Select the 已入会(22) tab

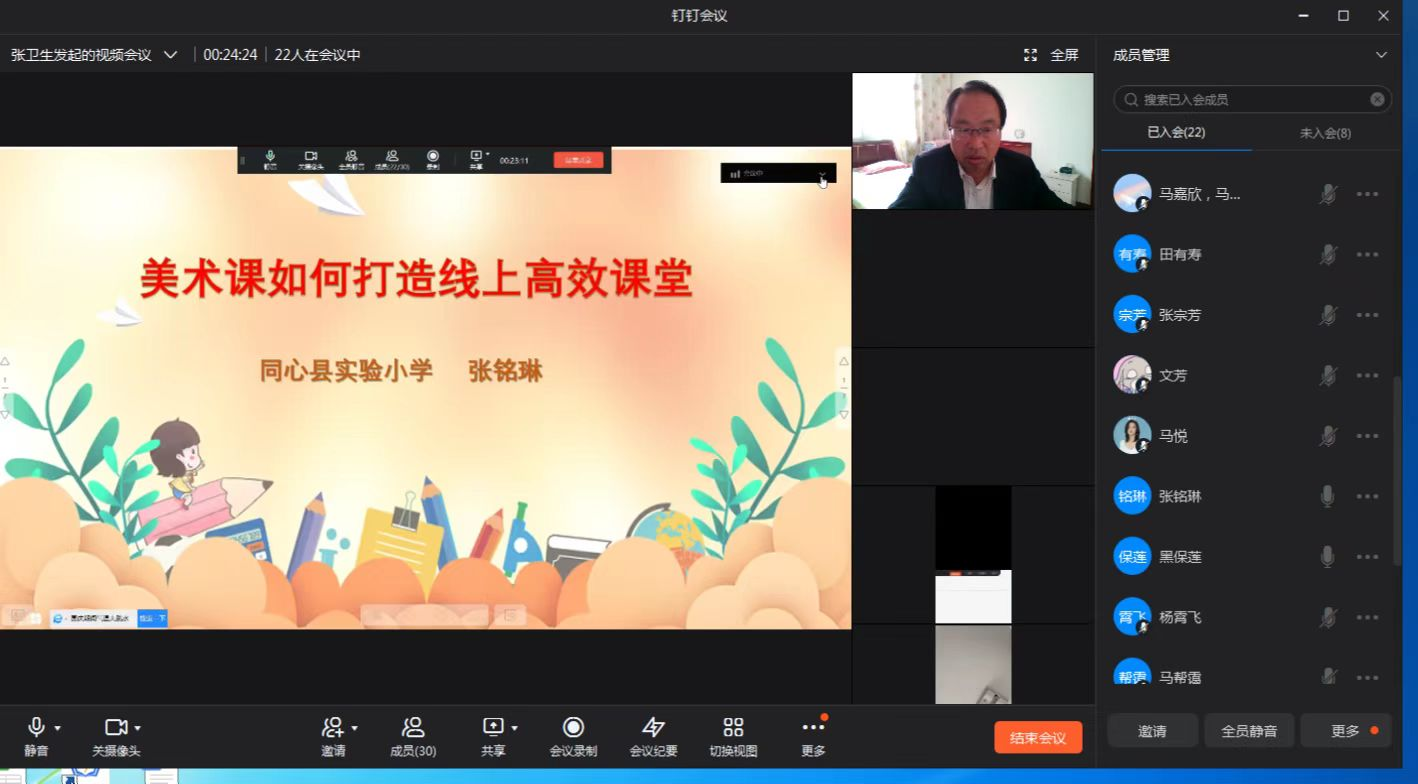click(x=1176, y=131)
